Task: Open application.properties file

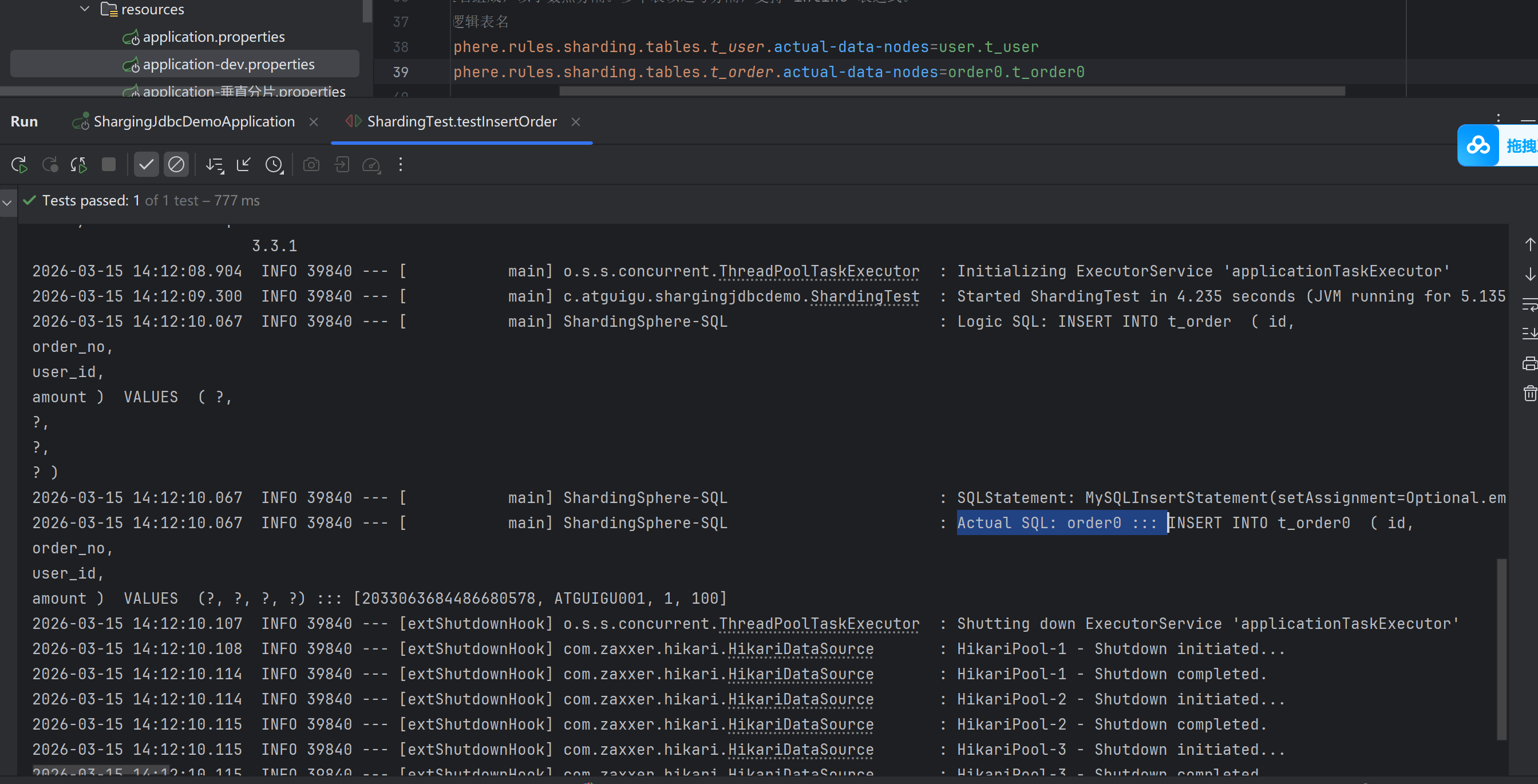Action: point(213,37)
